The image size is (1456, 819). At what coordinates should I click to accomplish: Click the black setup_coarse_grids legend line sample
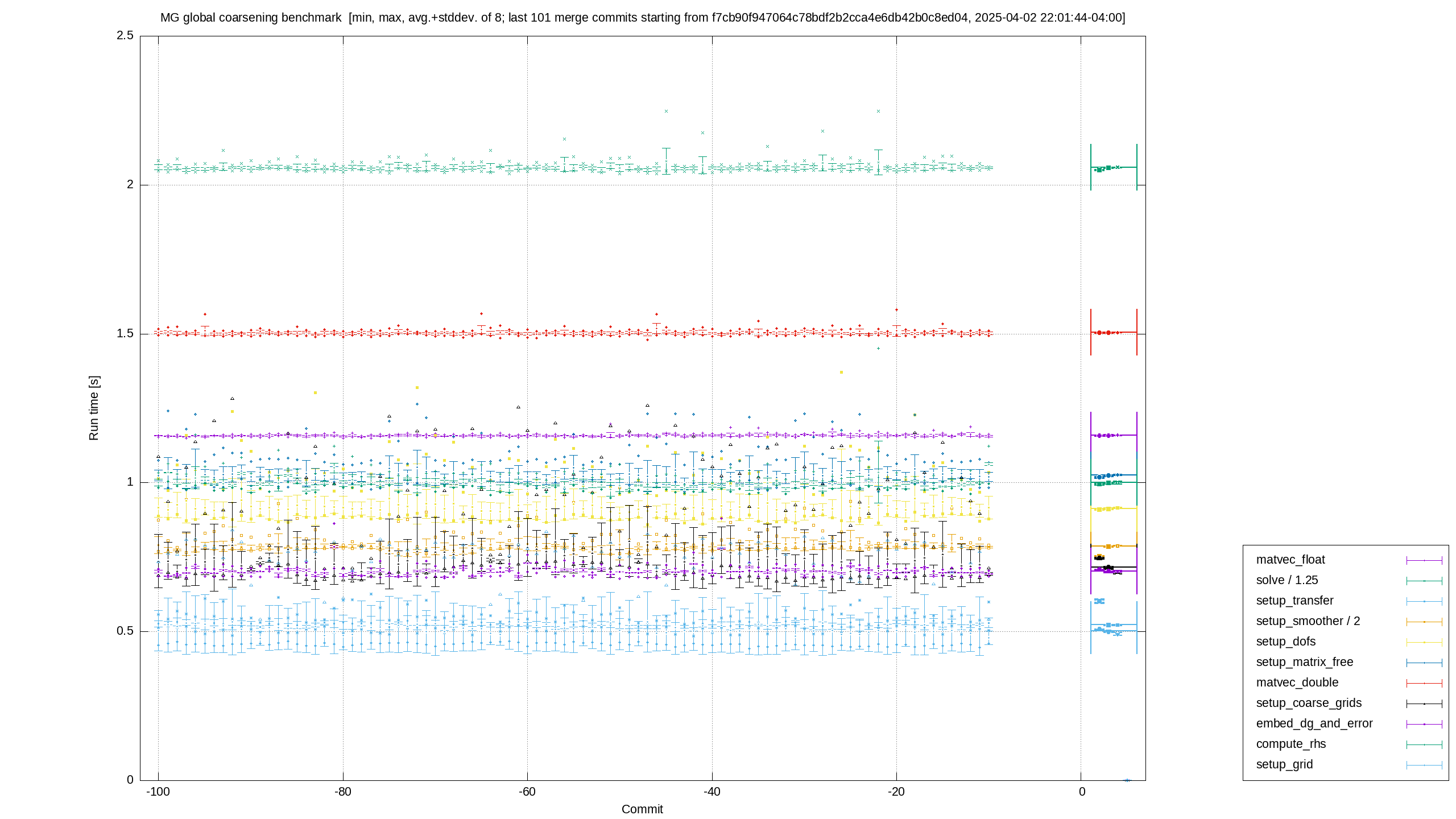point(1424,704)
